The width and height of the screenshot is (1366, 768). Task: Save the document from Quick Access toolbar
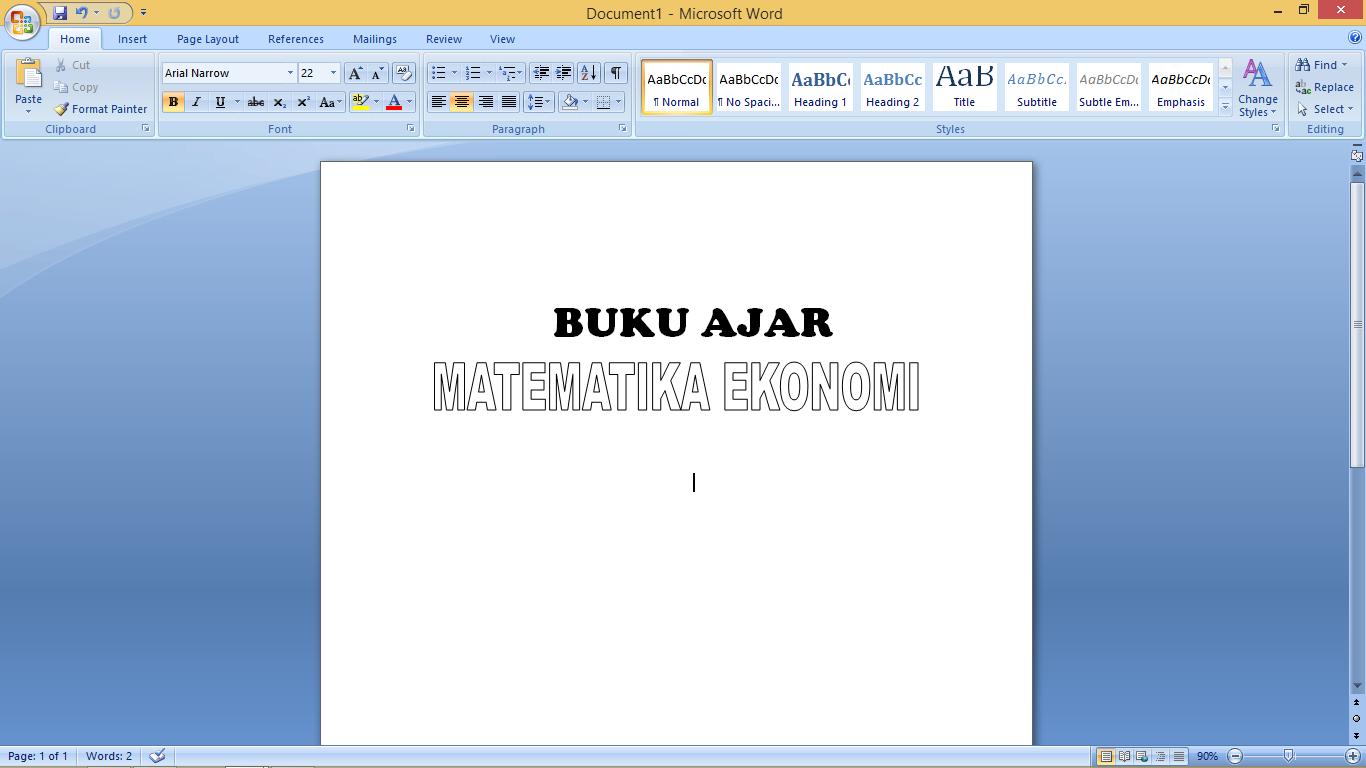(60, 13)
